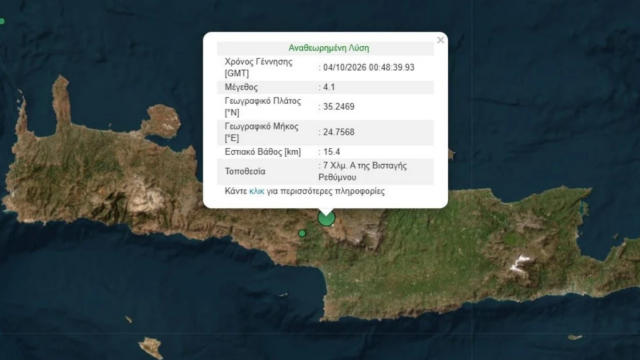Image resolution: width=640 pixels, height=360 pixels.
Task: Click the latitude value 35.2469
Action: coord(339,107)
